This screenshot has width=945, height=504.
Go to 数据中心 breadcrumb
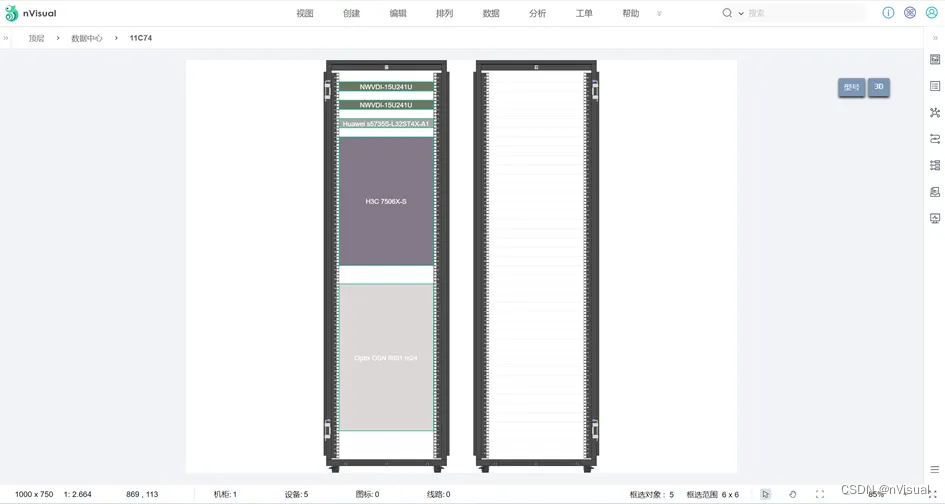click(x=87, y=38)
